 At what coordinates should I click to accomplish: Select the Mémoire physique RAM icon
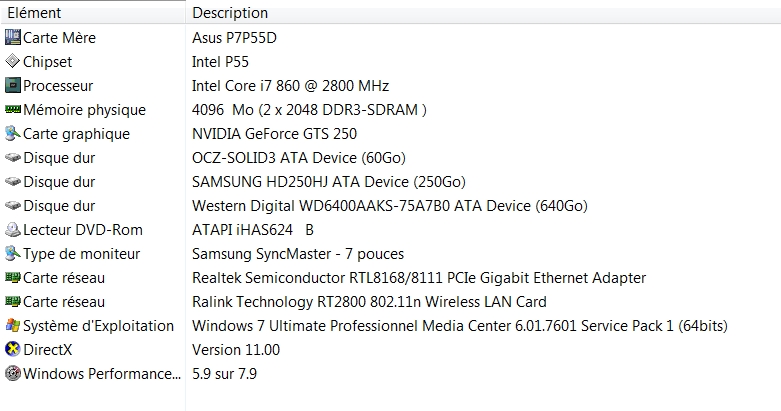12,109
